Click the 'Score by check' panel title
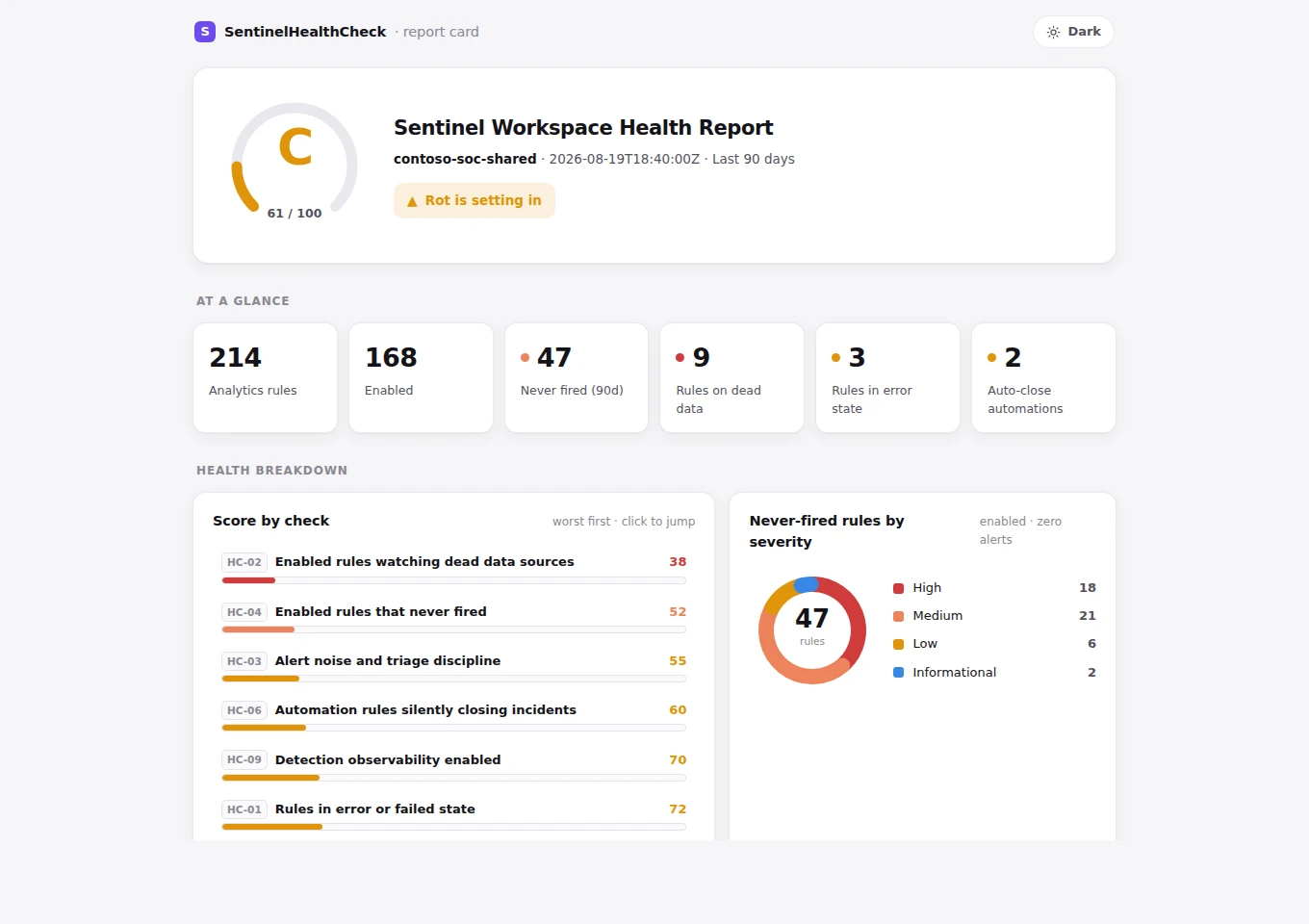Screen dimensions: 1309x924 (x=271, y=521)
